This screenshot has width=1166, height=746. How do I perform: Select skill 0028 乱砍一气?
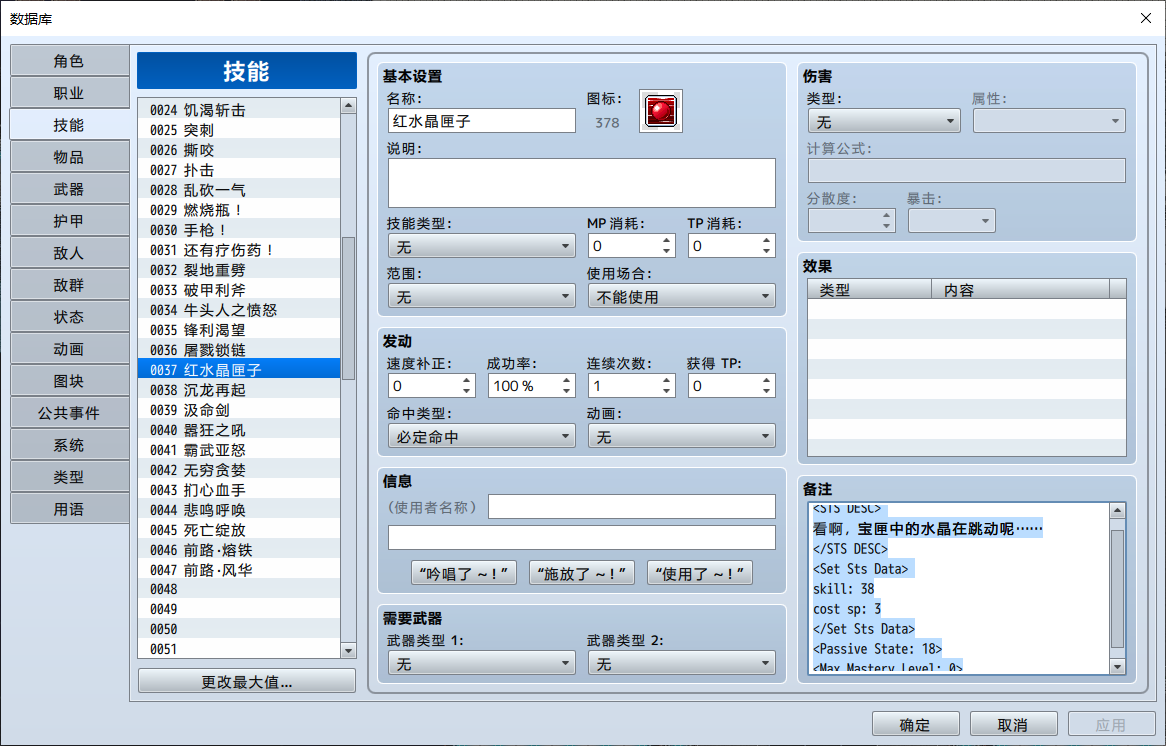coord(239,190)
